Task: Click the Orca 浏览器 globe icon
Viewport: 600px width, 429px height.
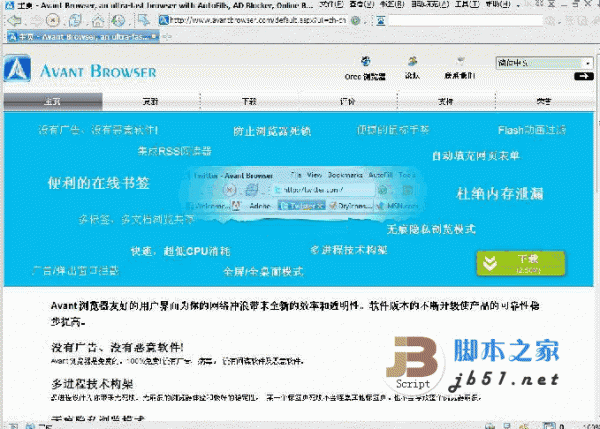Action: [x=366, y=61]
